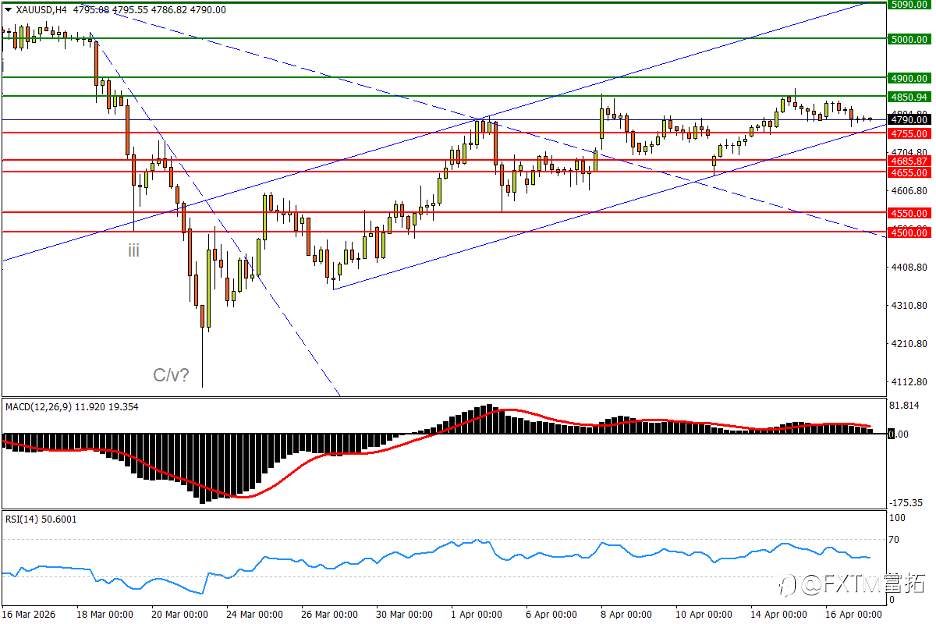This screenshot has width=936, height=624.
Task: Click the 4408.80 price axis value
Action: (909, 268)
